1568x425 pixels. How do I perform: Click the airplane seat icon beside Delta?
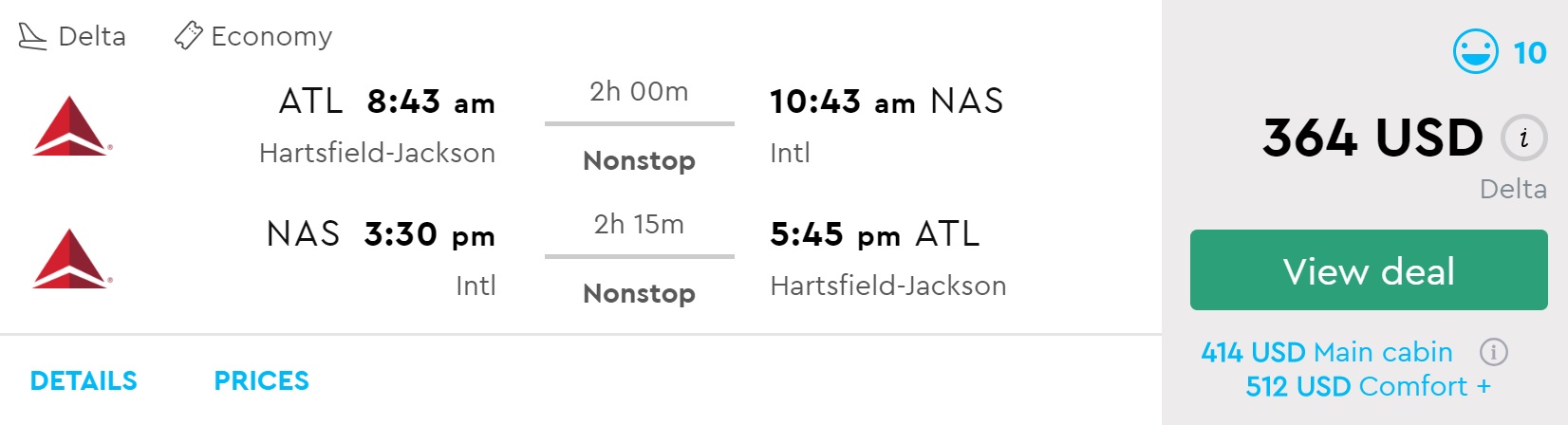[x=32, y=37]
